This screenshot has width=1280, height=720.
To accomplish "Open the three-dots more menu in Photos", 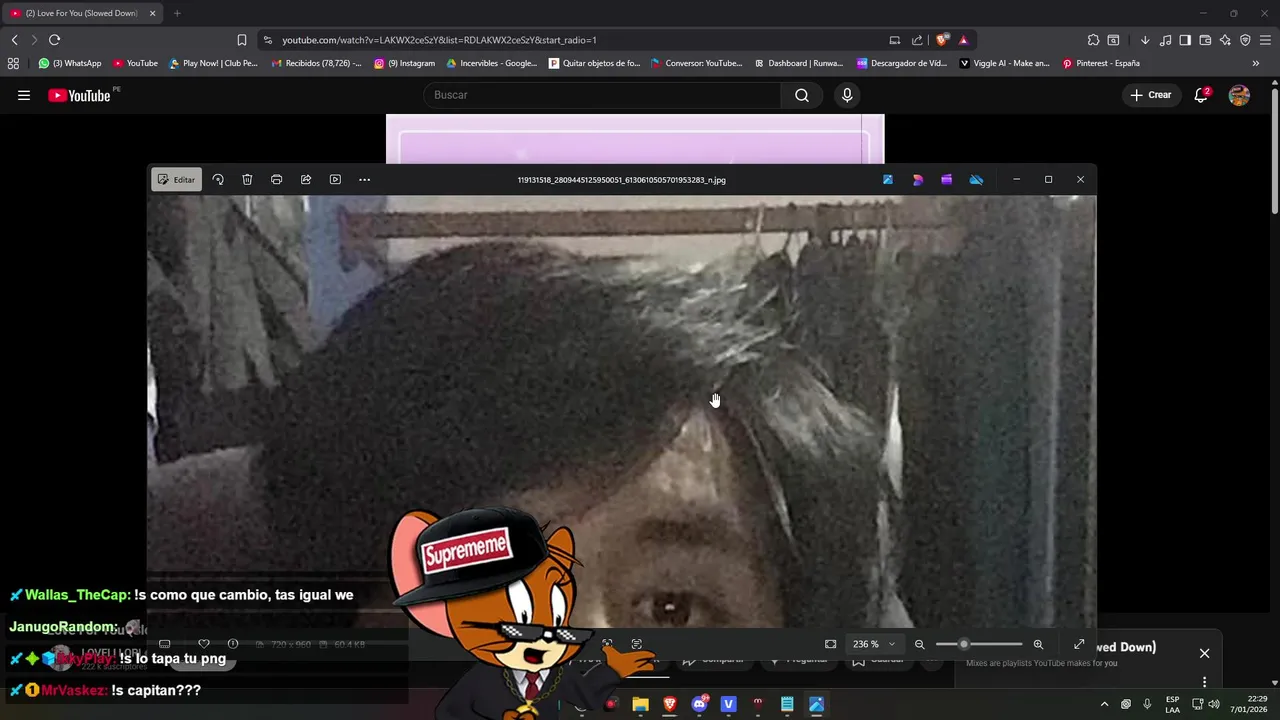I will [364, 180].
